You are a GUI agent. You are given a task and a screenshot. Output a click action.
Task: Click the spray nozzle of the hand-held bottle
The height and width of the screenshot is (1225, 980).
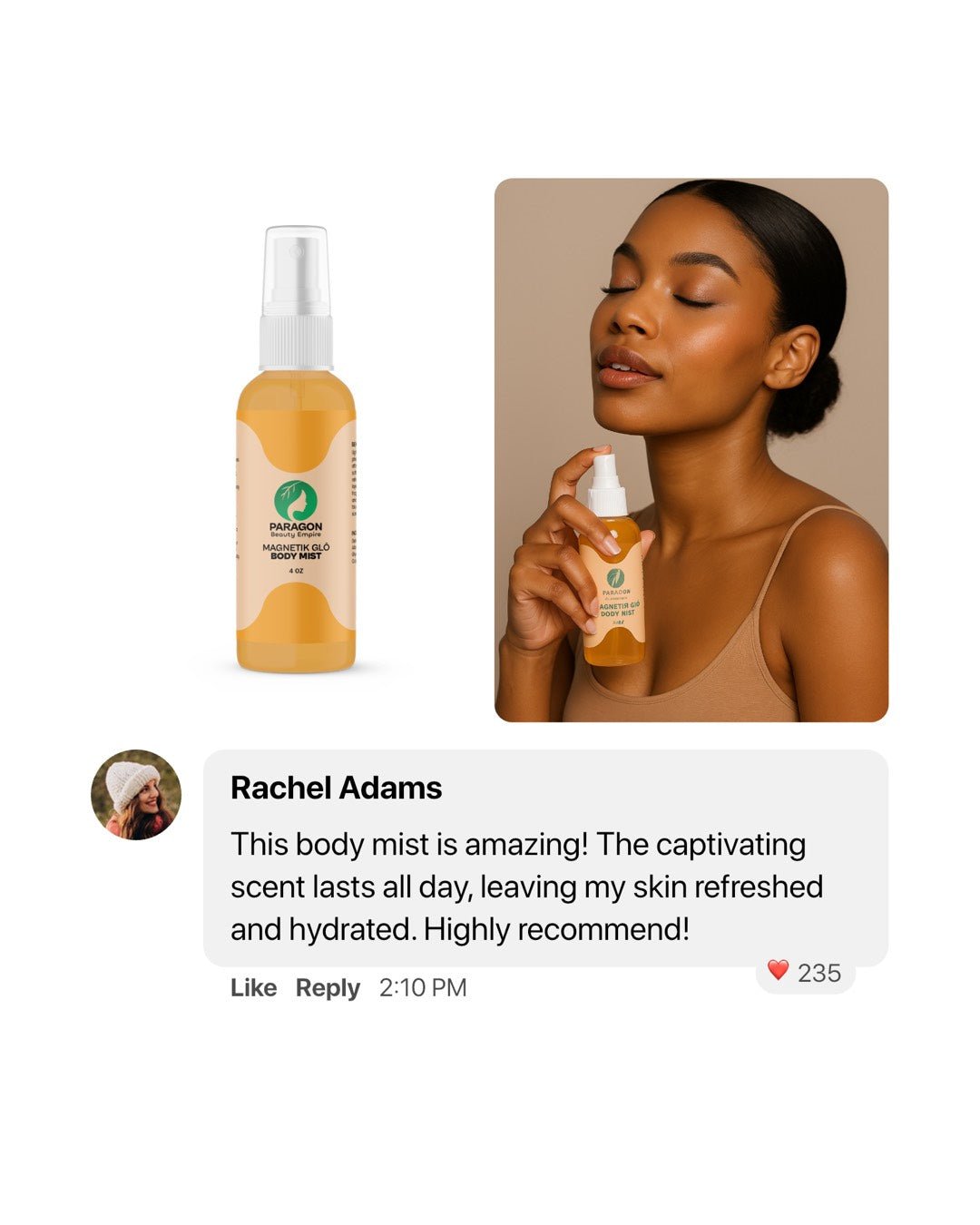tap(607, 485)
